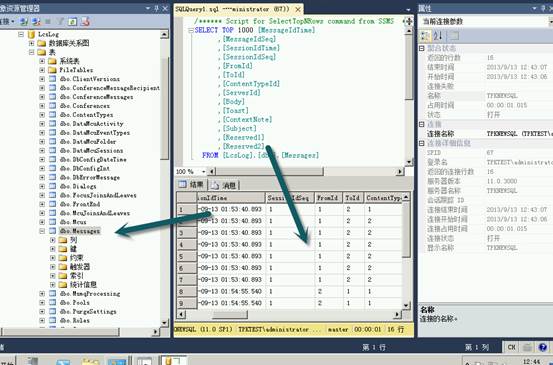The image size is (553, 365).
Task: Expand the FileTables folder node
Action: (42, 70)
